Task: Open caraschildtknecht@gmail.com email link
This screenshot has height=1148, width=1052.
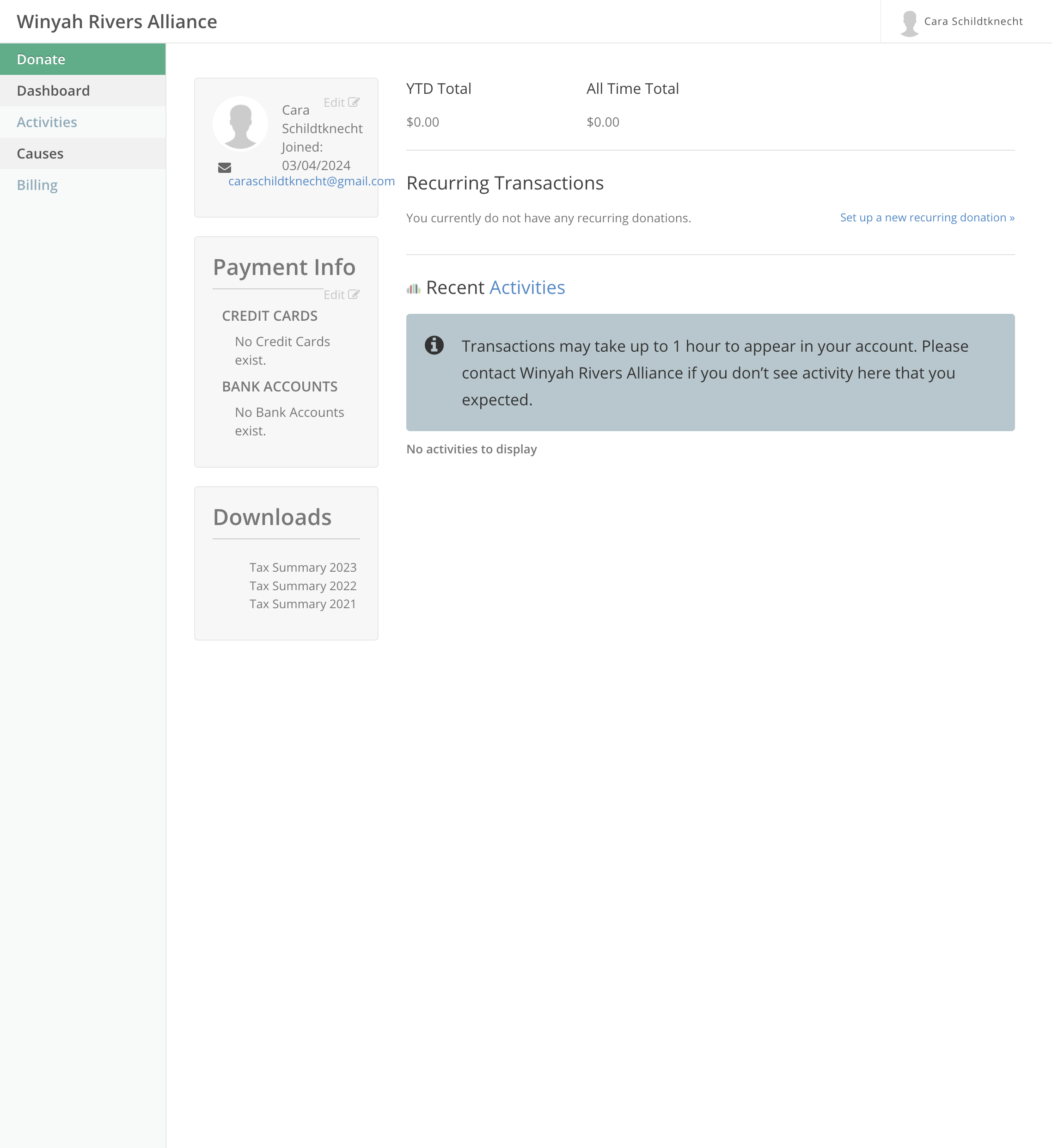Action: point(312,181)
